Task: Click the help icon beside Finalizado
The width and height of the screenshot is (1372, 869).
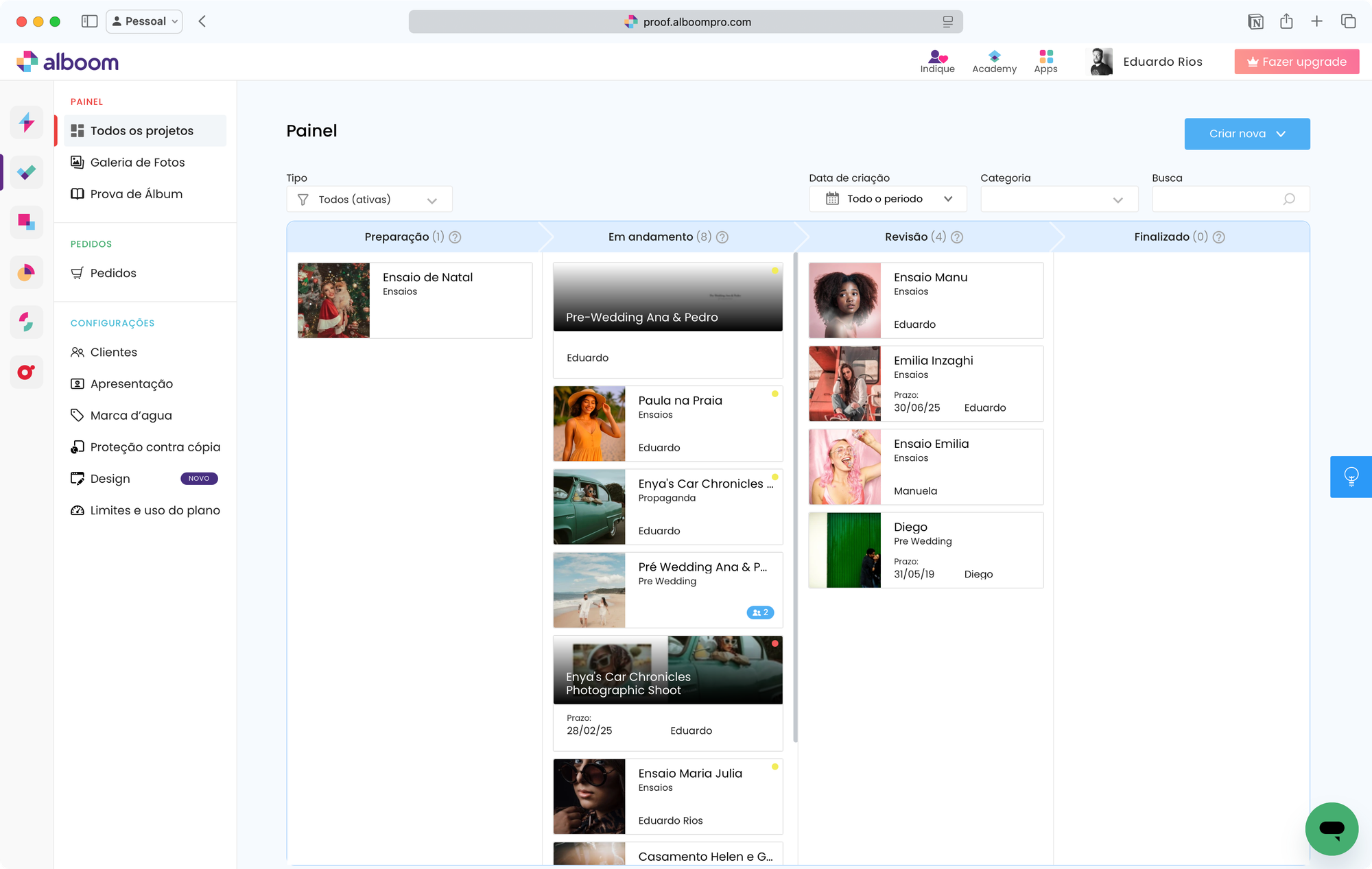Action: tap(1218, 237)
